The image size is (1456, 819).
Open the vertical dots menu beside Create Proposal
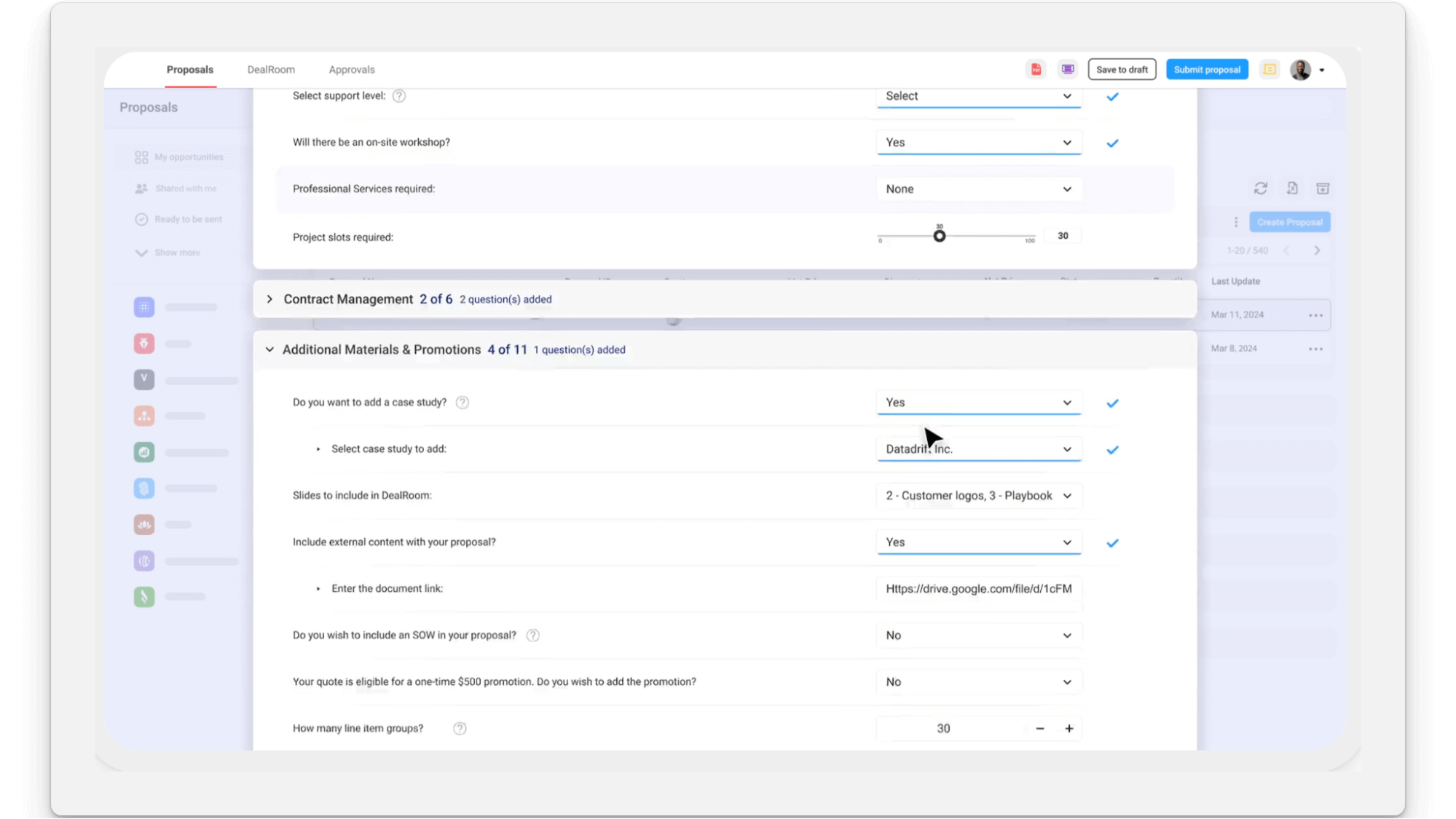(x=1236, y=222)
